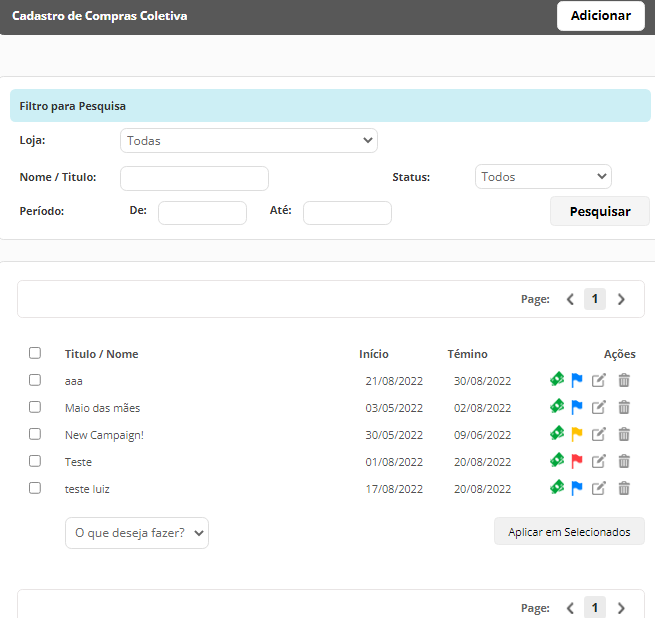The height and width of the screenshot is (618, 655).
Task: Select page 1 in top pager
Action: 595,299
